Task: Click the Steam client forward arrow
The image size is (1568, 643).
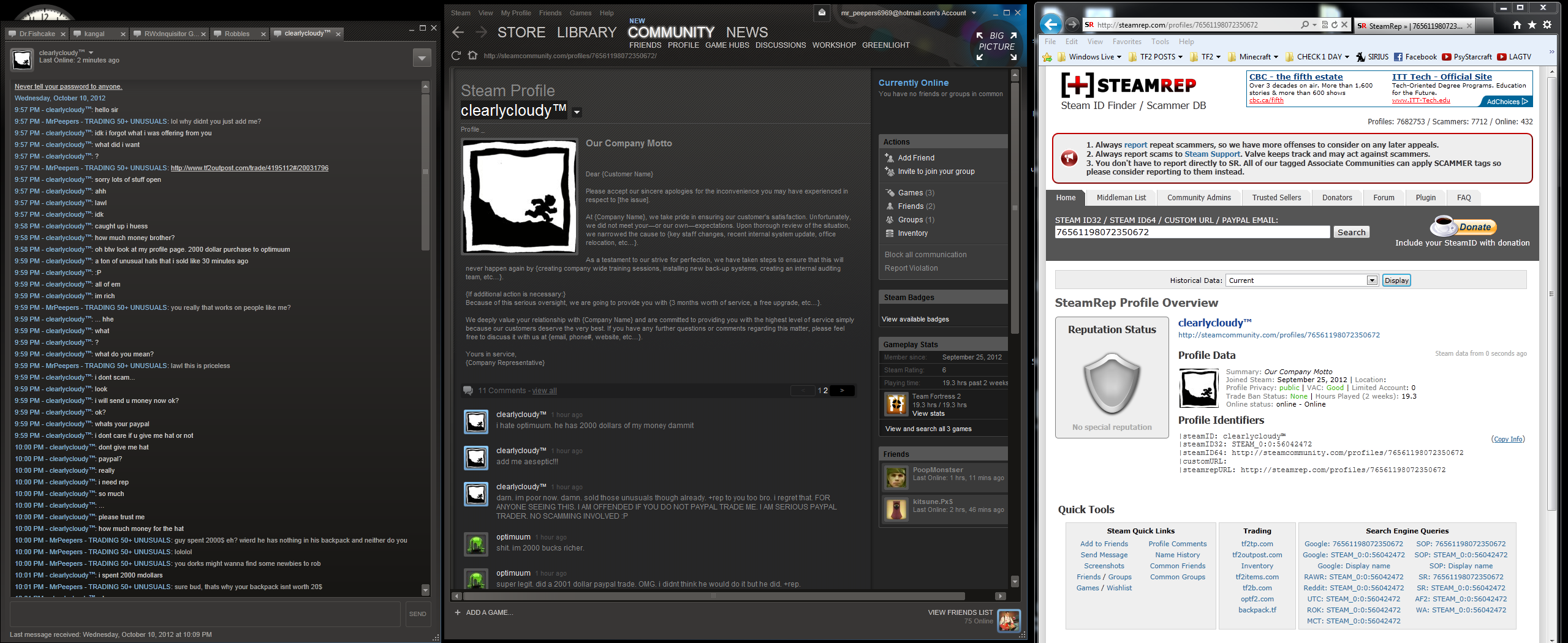Action: [482, 32]
